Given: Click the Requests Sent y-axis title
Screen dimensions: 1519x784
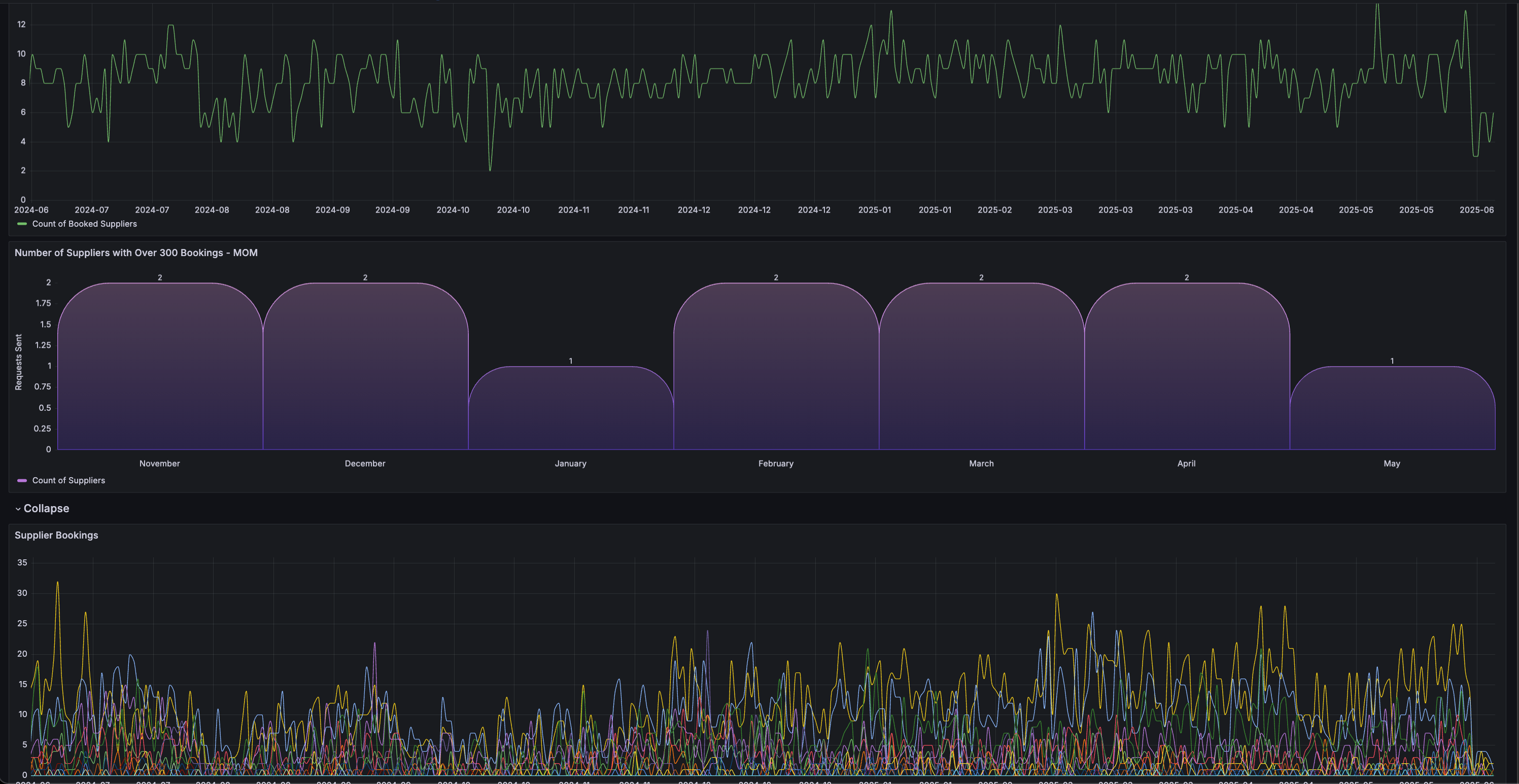Looking at the screenshot, I should pos(18,362).
